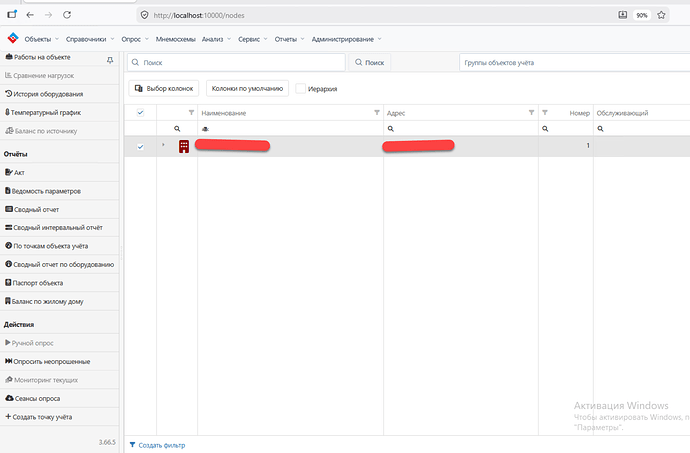Click the pin icon in the sidebar header

tap(110, 60)
